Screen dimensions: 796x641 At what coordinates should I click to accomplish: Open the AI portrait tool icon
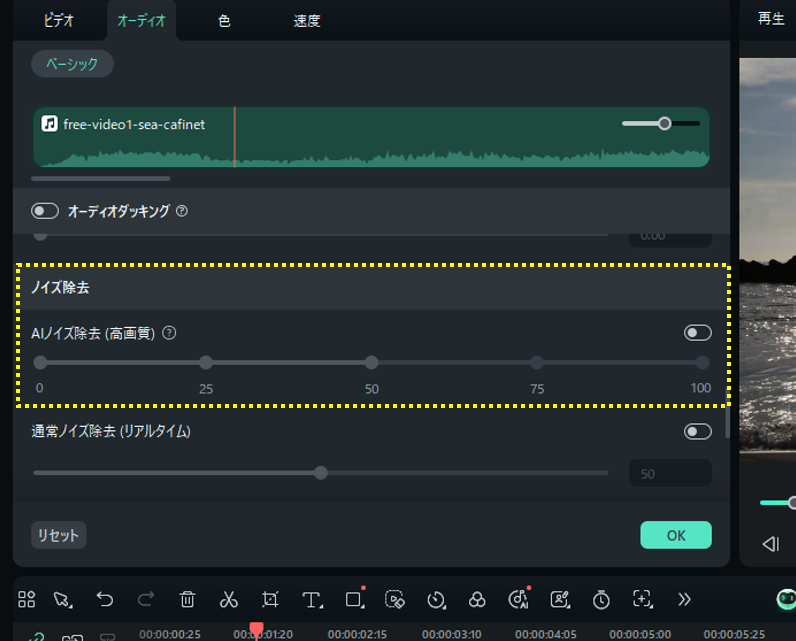(560, 599)
